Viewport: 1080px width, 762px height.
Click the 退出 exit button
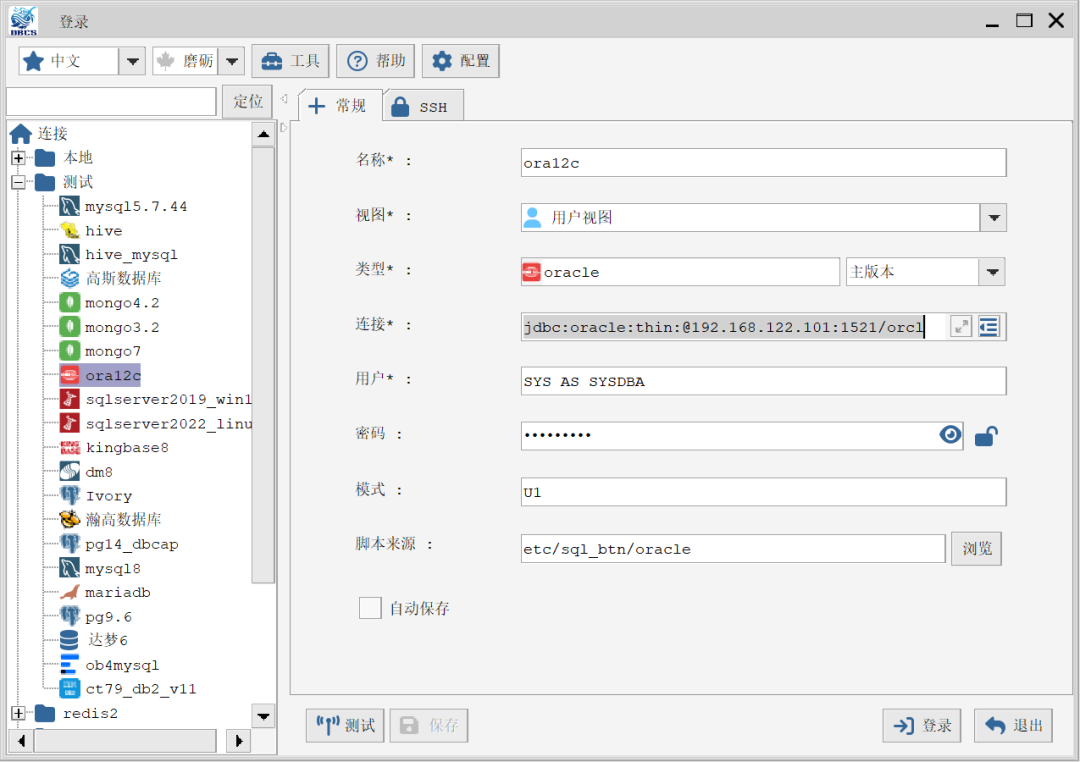coord(1013,725)
